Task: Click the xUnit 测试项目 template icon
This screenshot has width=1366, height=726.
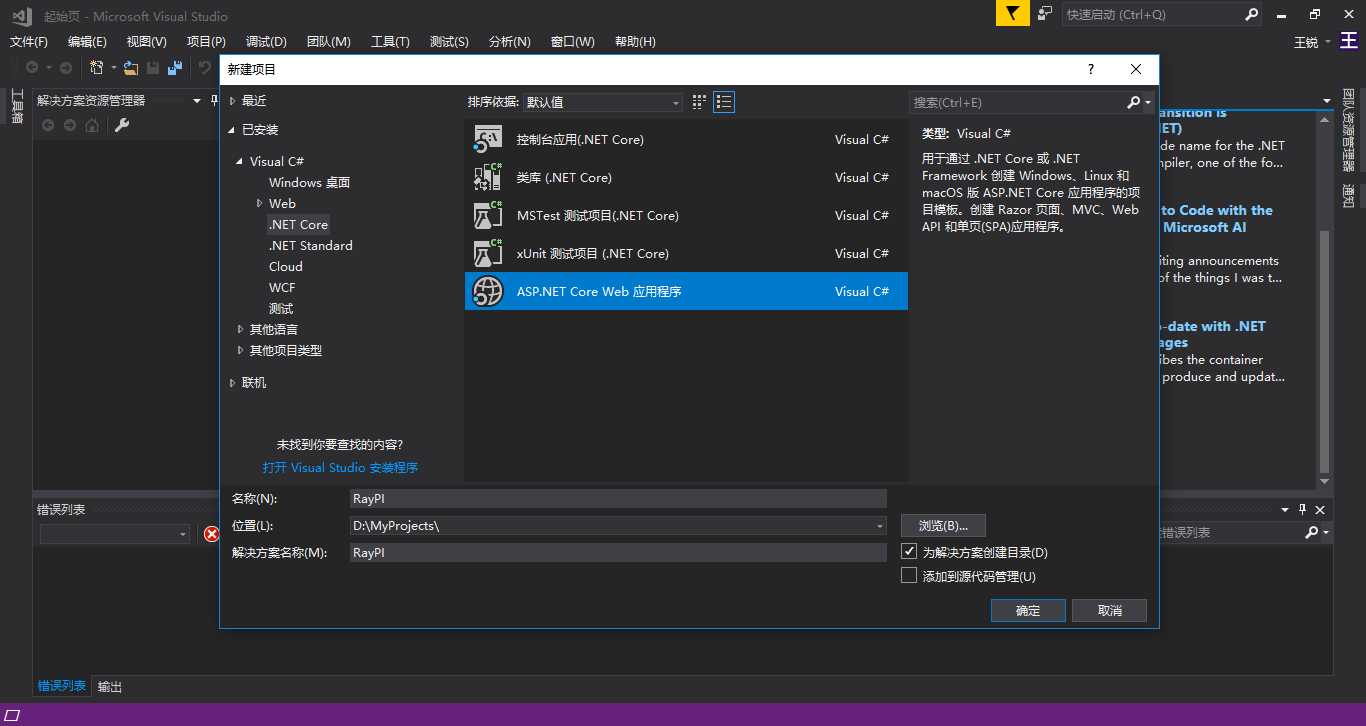Action: coord(488,254)
